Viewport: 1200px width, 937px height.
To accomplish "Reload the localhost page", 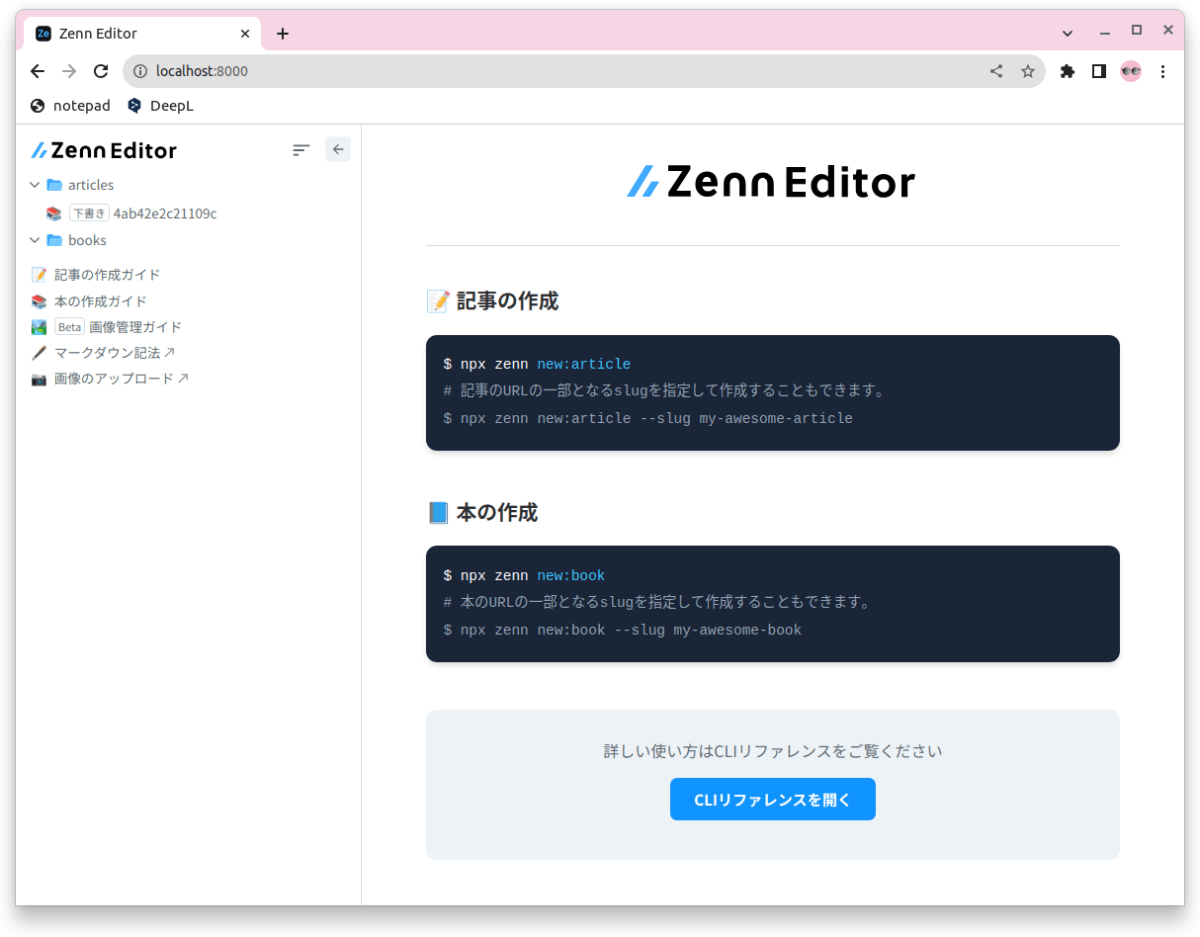I will point(100,71).
